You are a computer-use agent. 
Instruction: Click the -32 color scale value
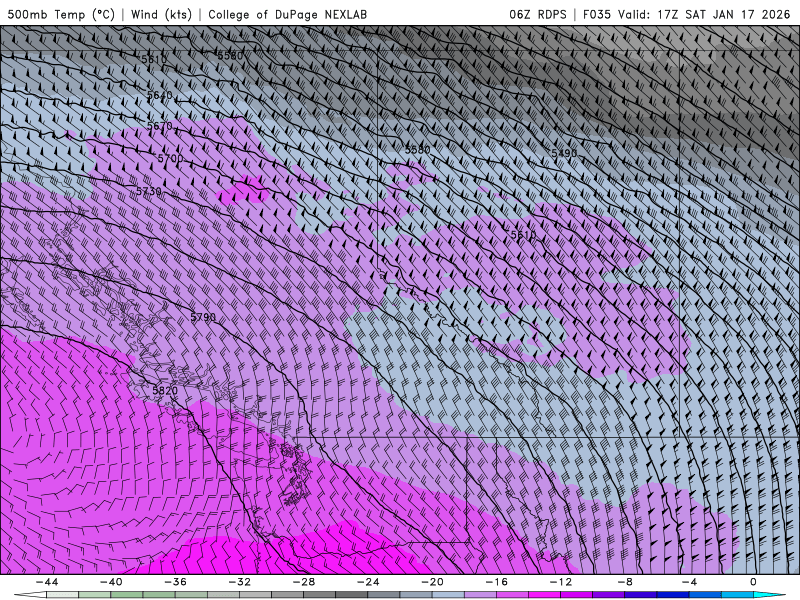(239, 582)
